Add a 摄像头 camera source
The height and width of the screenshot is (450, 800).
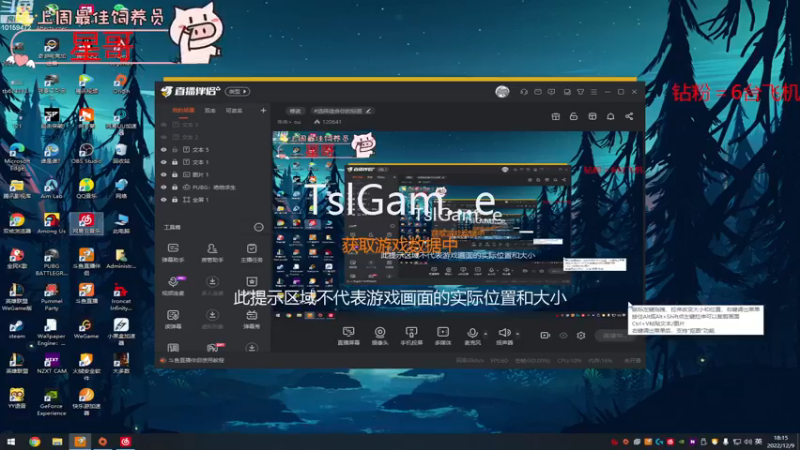coord(380,336)
